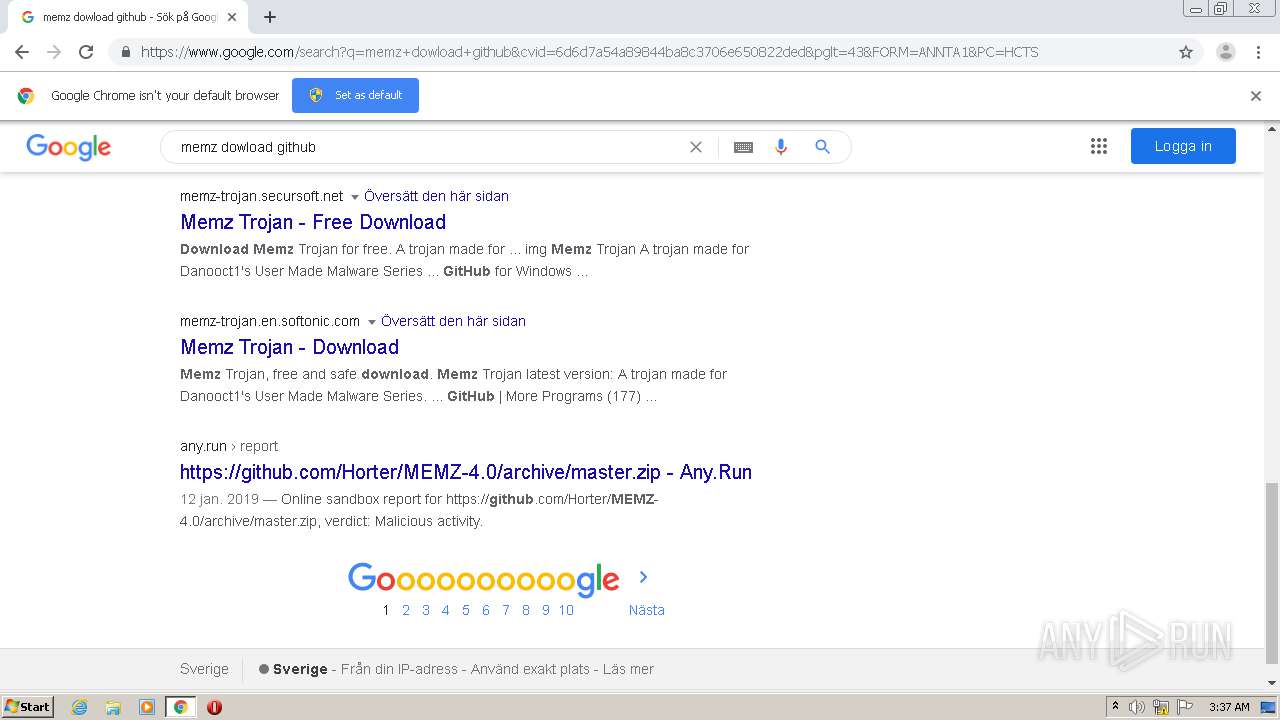Click the network tray icon
This screenshot has width=1280, height=720.
1161,707
